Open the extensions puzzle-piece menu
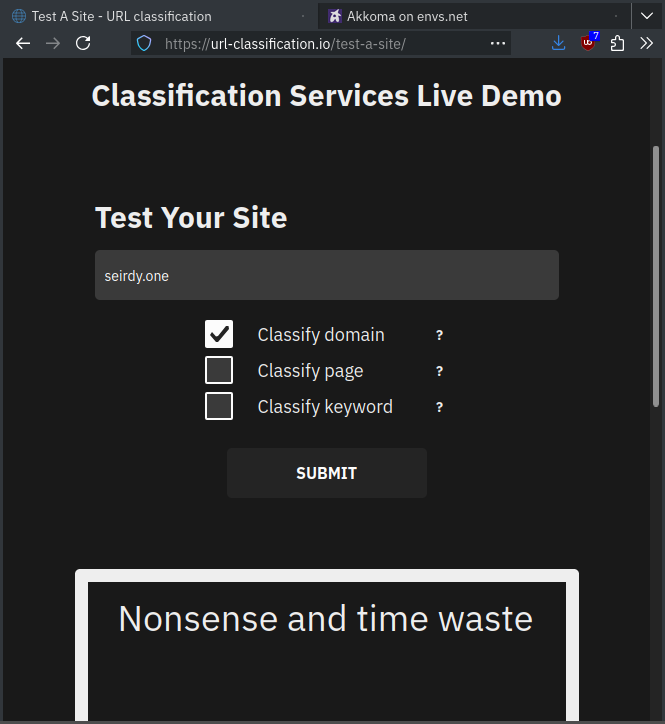The width and height of the screenshot is (665, 724). 617,44
